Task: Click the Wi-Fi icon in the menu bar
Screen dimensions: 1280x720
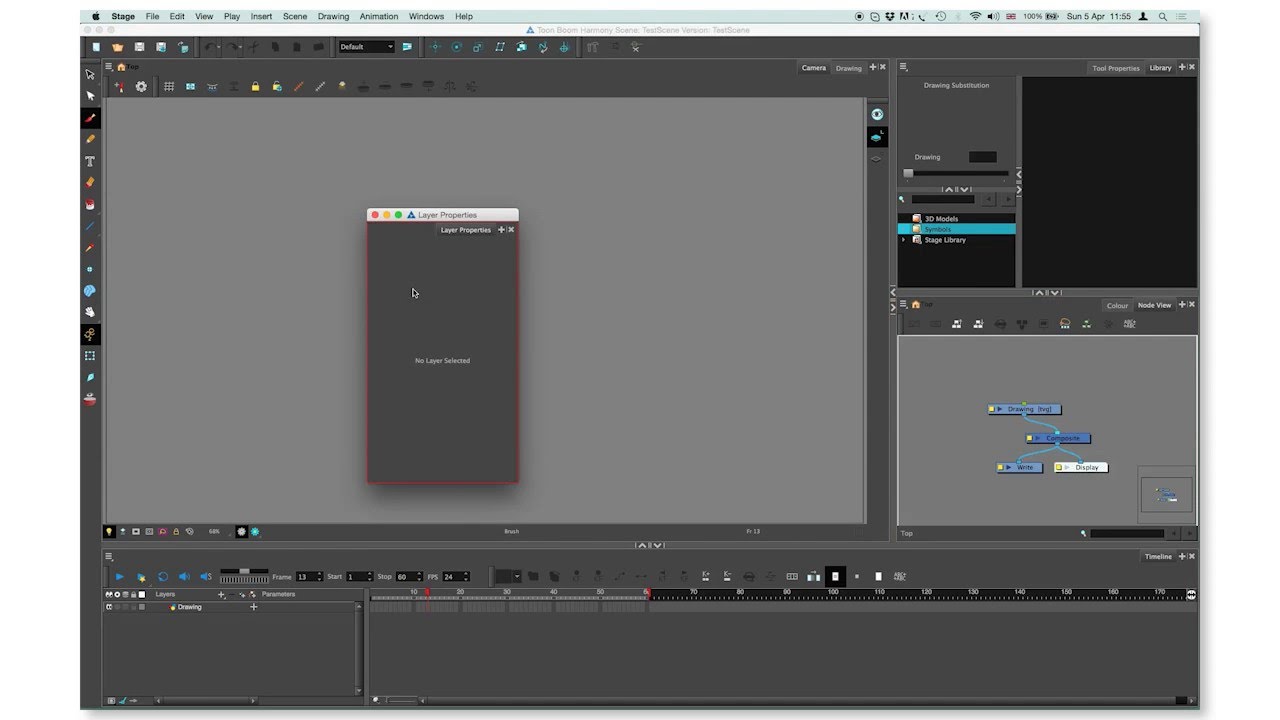Action: [975, 17]
